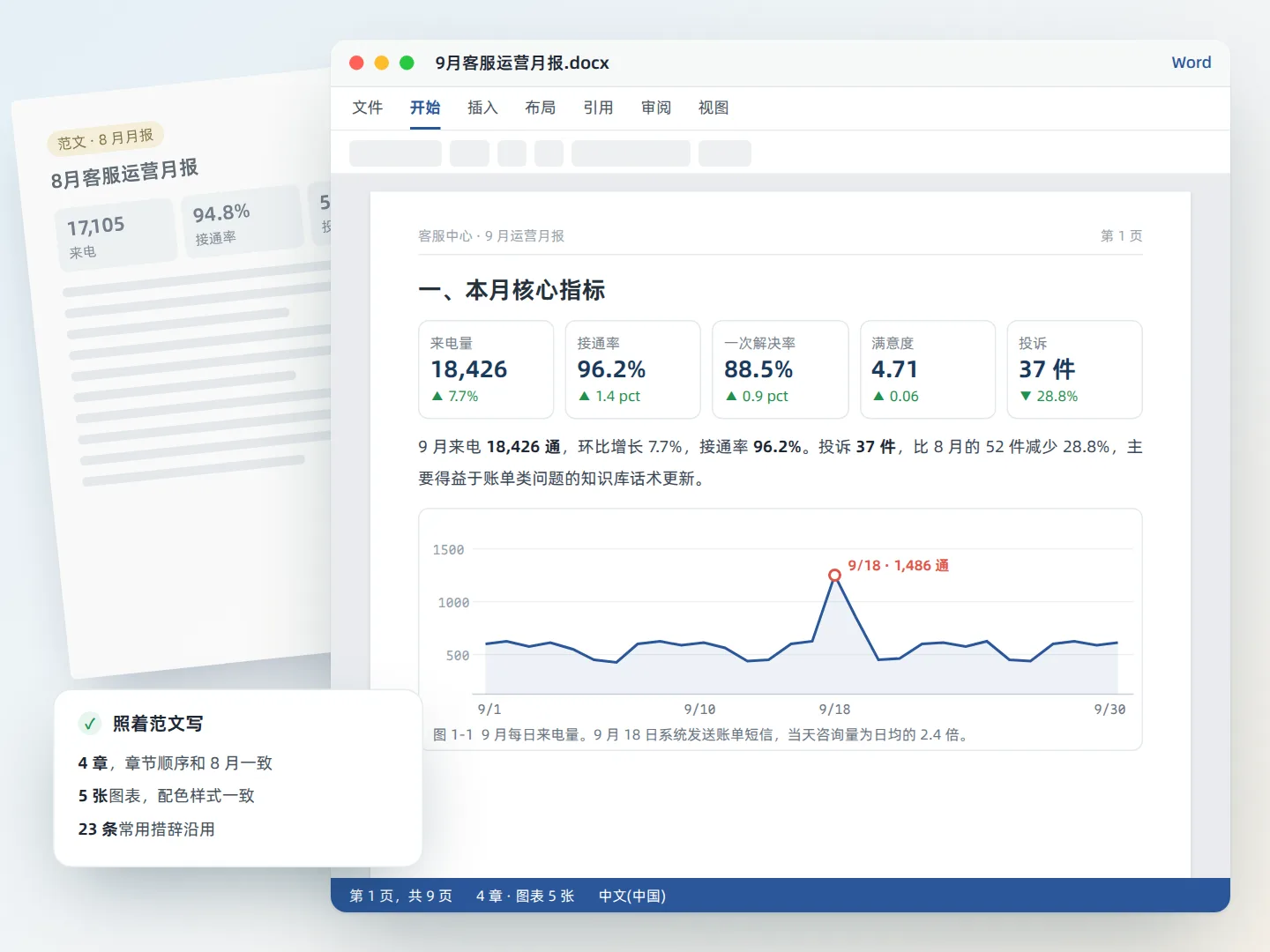Viewport: 1270px width, 952px height.
Task: Click the 9/18 peak marker on chart
Action: click(x=834, y=576)
